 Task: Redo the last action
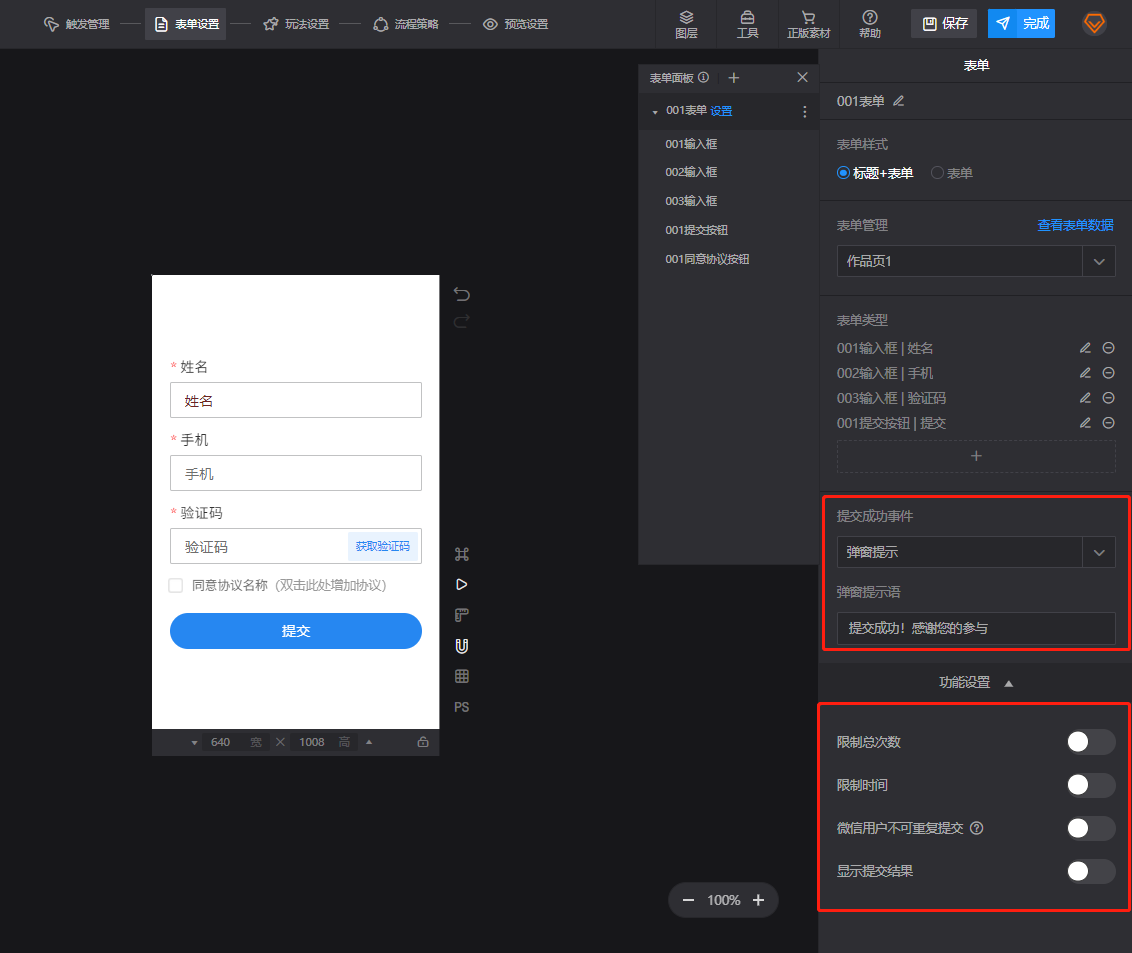click(461, 321)
